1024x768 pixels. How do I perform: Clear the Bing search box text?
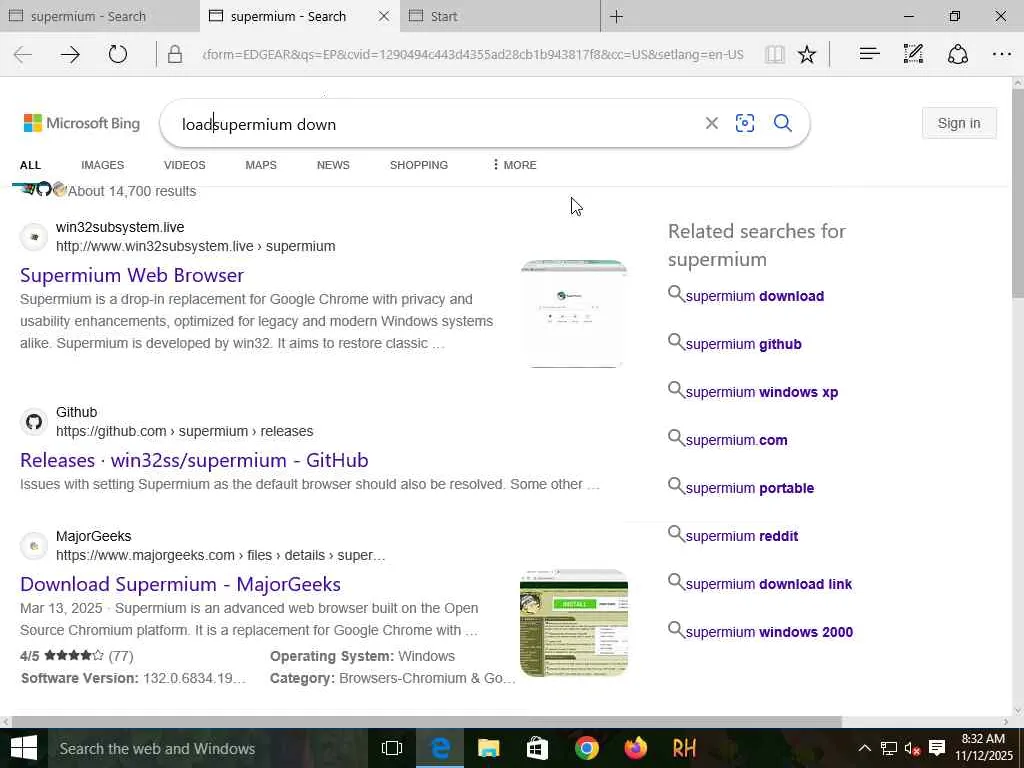[712, 123]
